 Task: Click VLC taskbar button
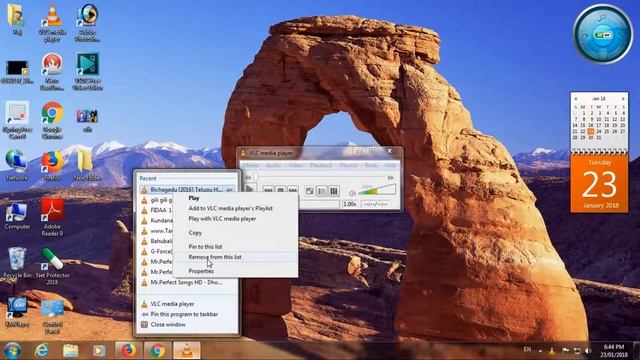(187, 351)
